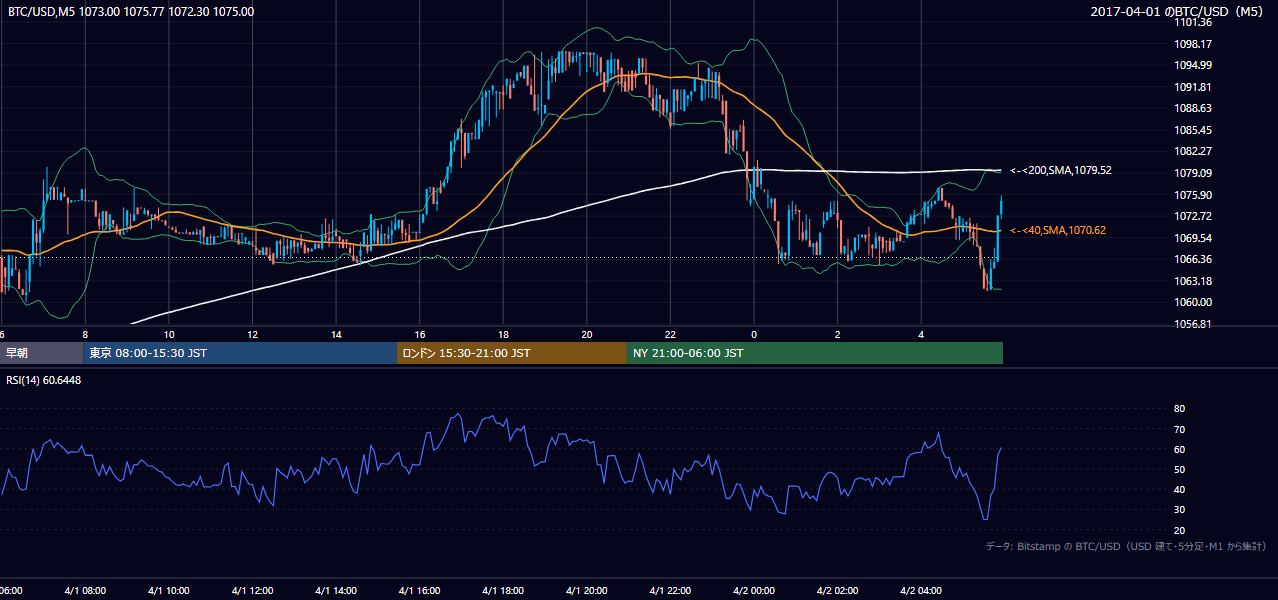Click RSI scale value 20

click(x=1179, y=530)
